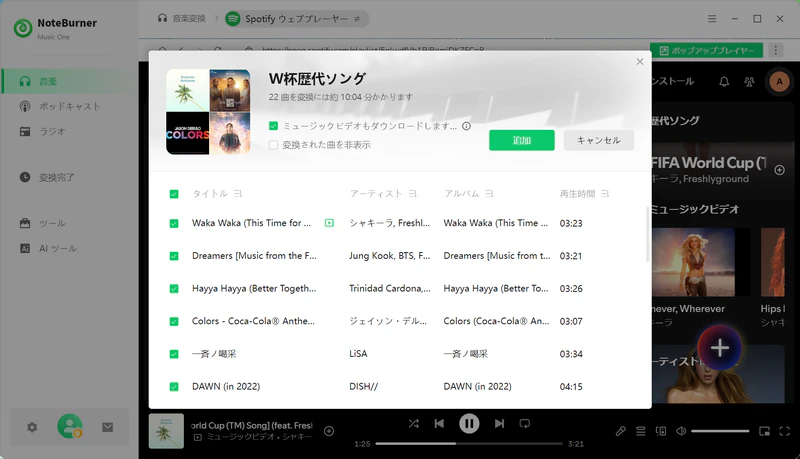This screenshot has width=800, height=459.
Task: Click the floating purple plus add button
Action: point(719,347)
